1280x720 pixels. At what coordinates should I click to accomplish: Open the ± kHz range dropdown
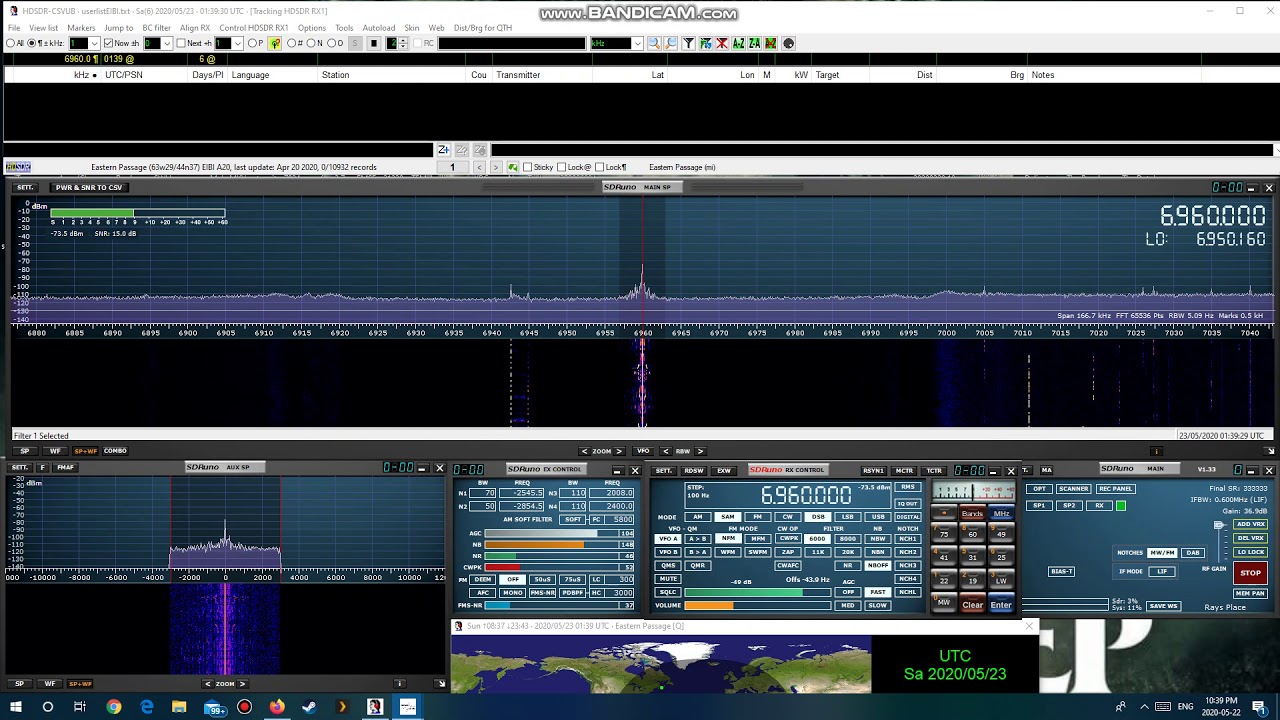coord(95,43)
